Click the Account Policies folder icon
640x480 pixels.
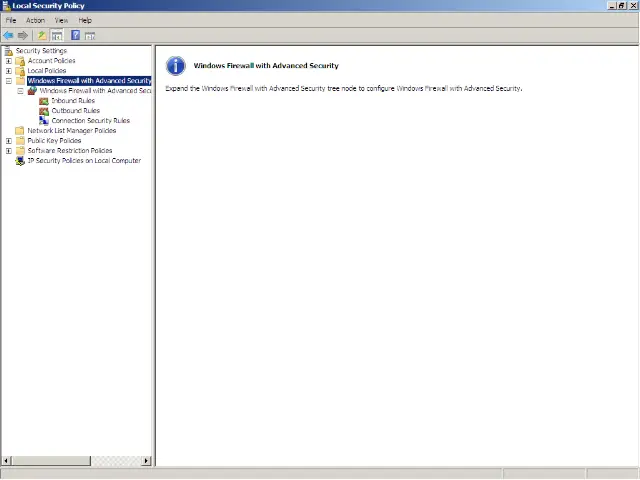click(x=20, y=61)
